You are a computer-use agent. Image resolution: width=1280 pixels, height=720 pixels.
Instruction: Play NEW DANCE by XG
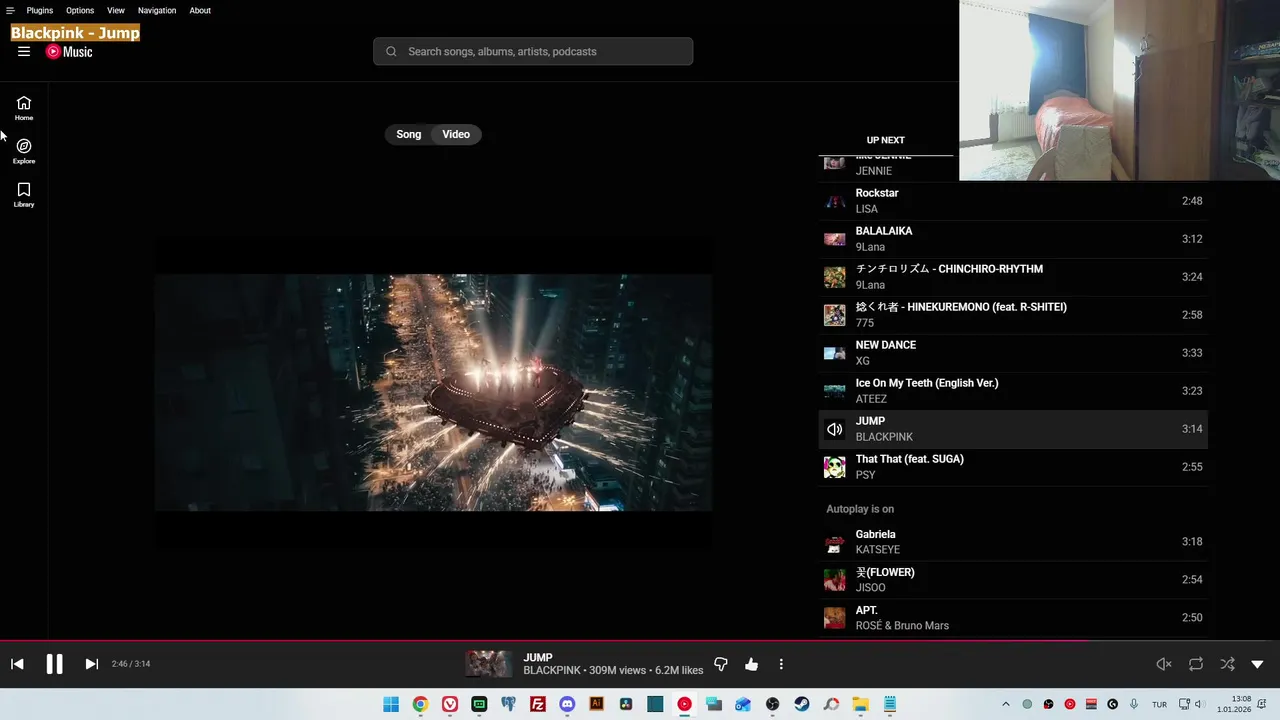(1013, 353)
